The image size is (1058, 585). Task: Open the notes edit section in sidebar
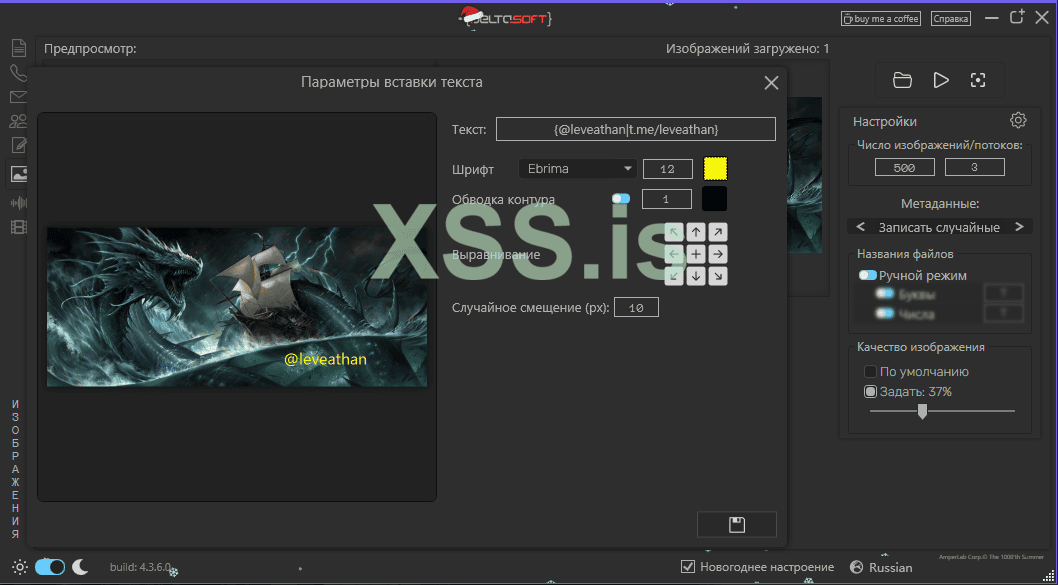(x=18, y=145)
